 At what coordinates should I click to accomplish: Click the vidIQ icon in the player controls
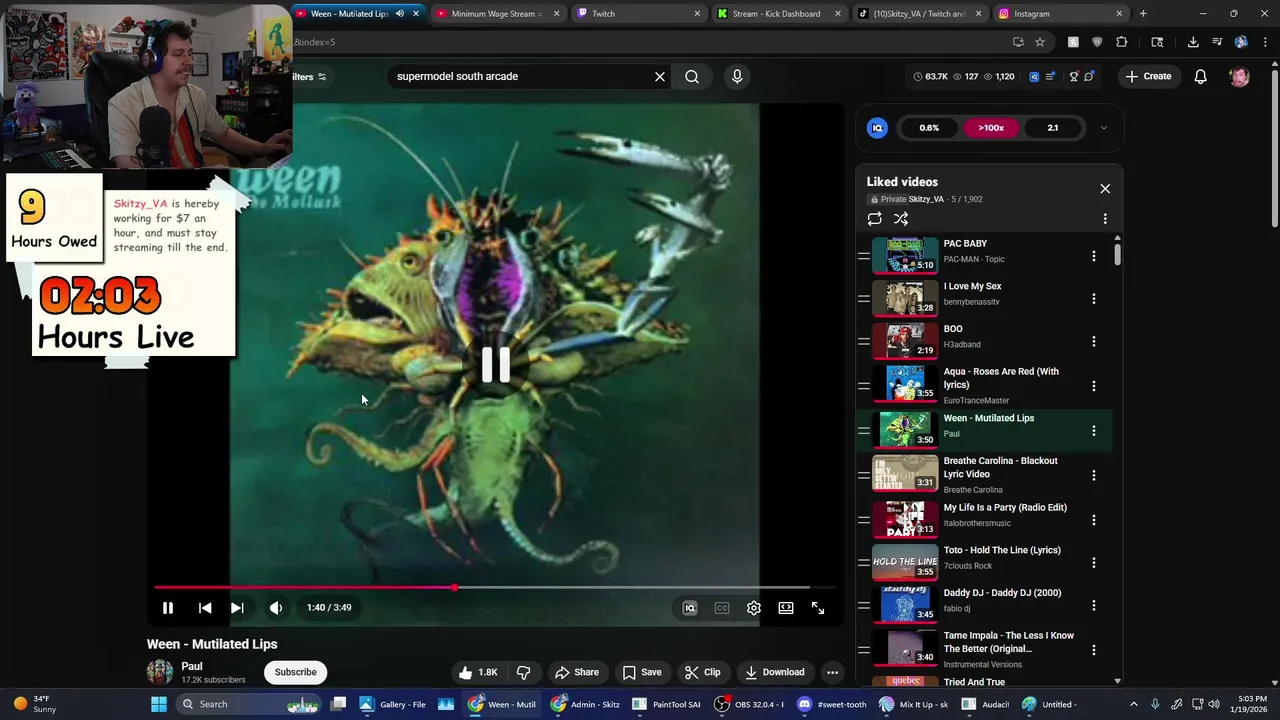click(x=690, y=608)
